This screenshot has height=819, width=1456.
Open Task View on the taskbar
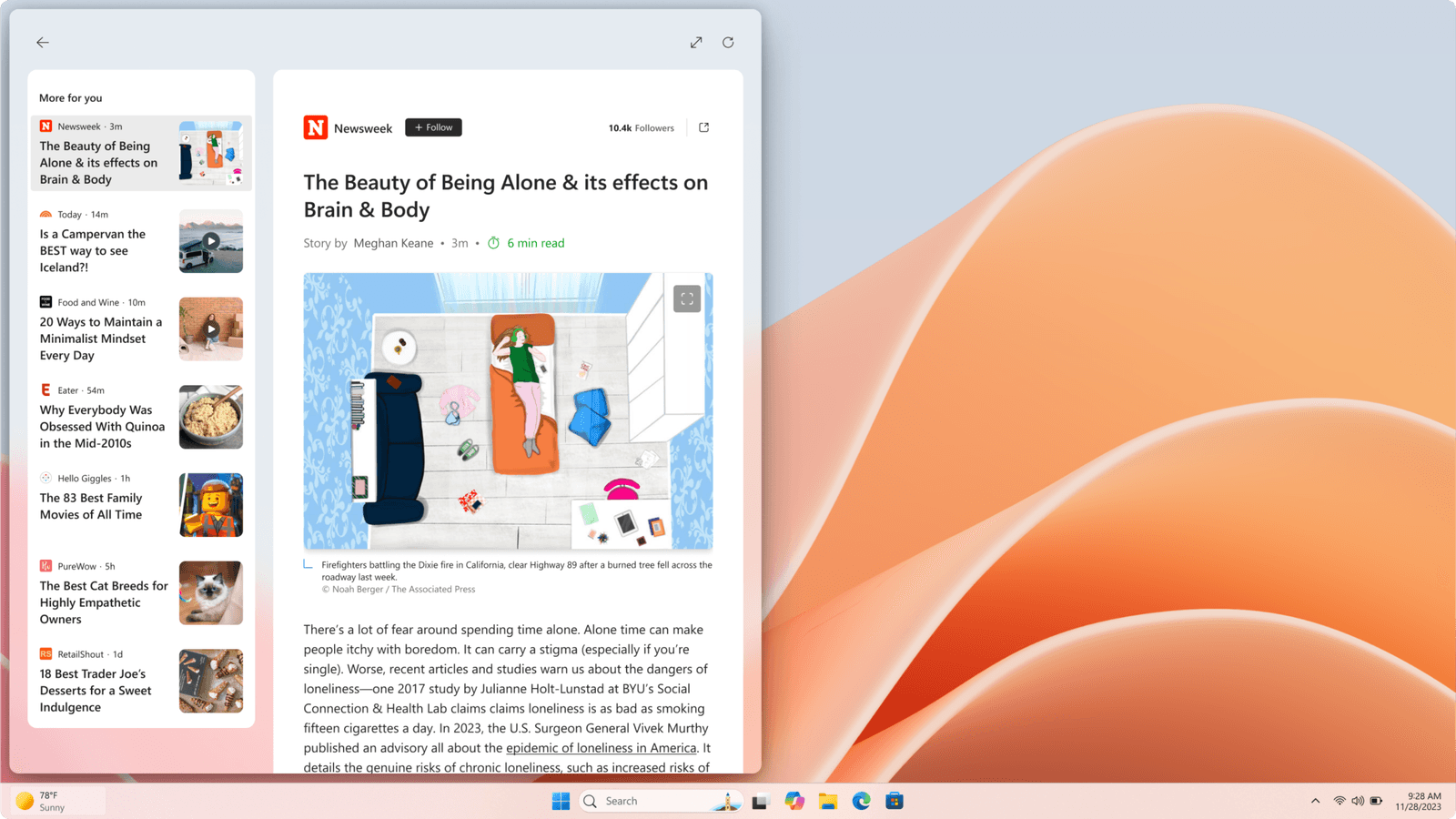(761, 801)
